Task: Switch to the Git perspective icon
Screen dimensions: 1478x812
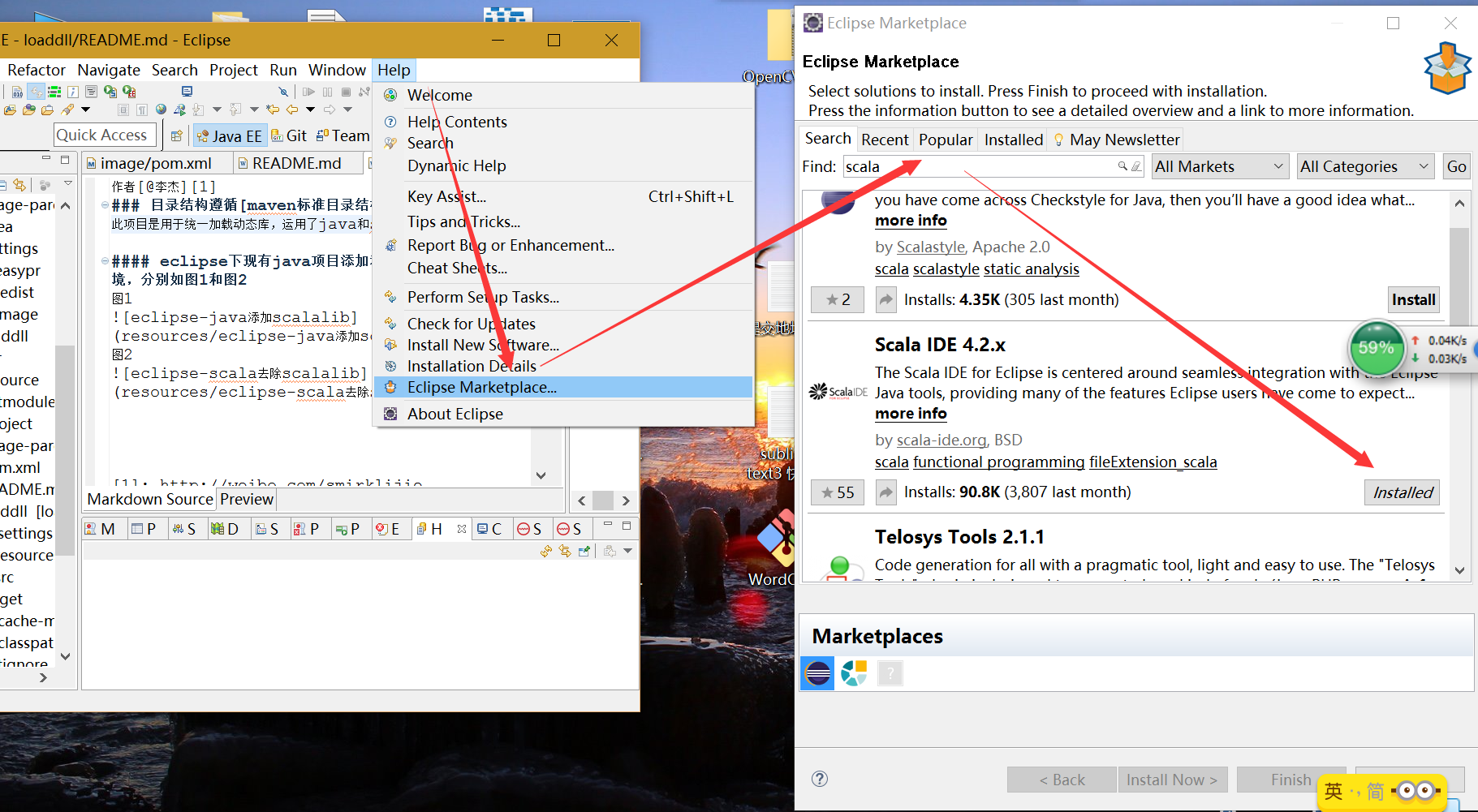Action: point(277,135)
